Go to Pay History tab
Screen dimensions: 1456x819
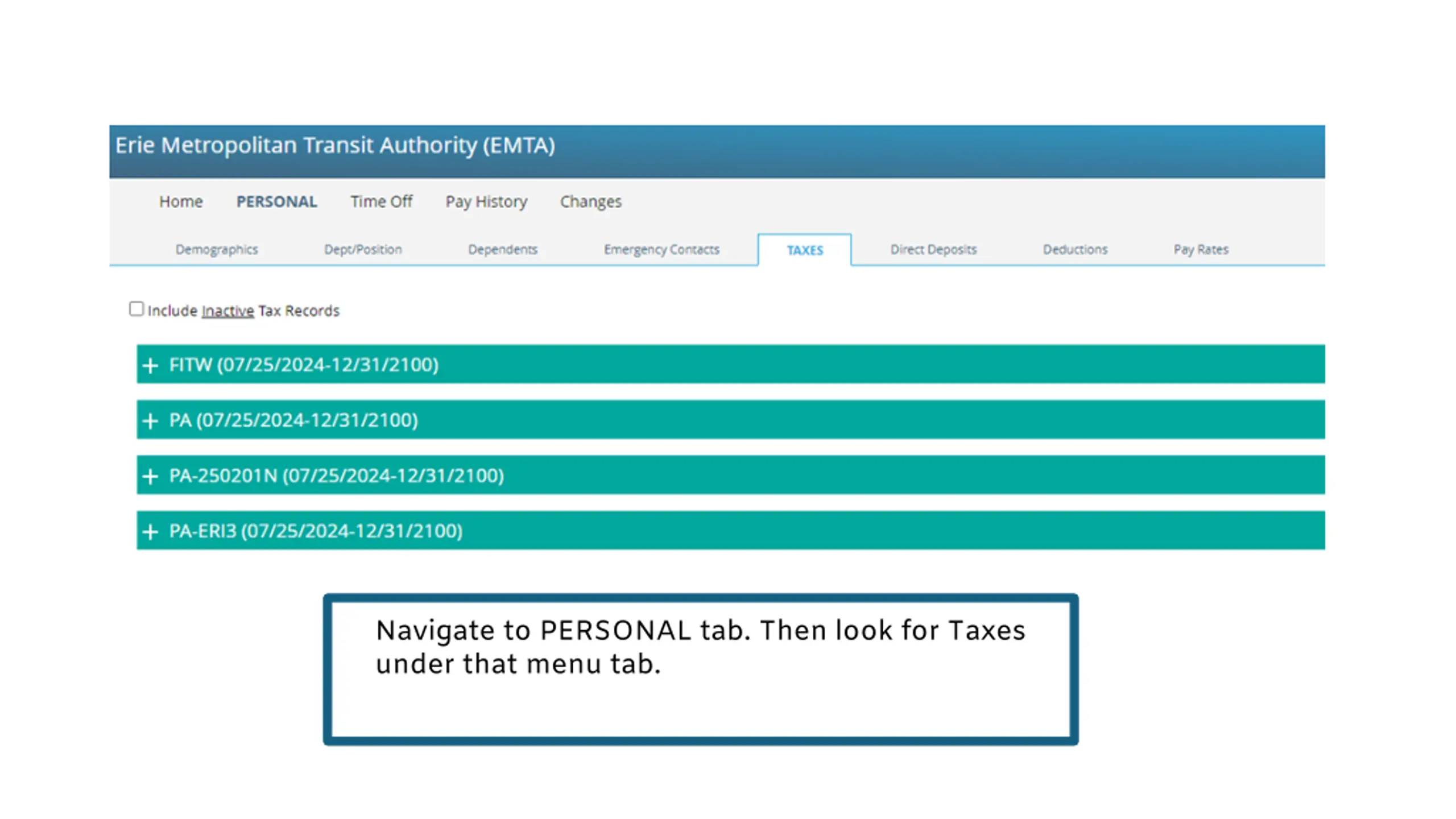pos(486,201)
